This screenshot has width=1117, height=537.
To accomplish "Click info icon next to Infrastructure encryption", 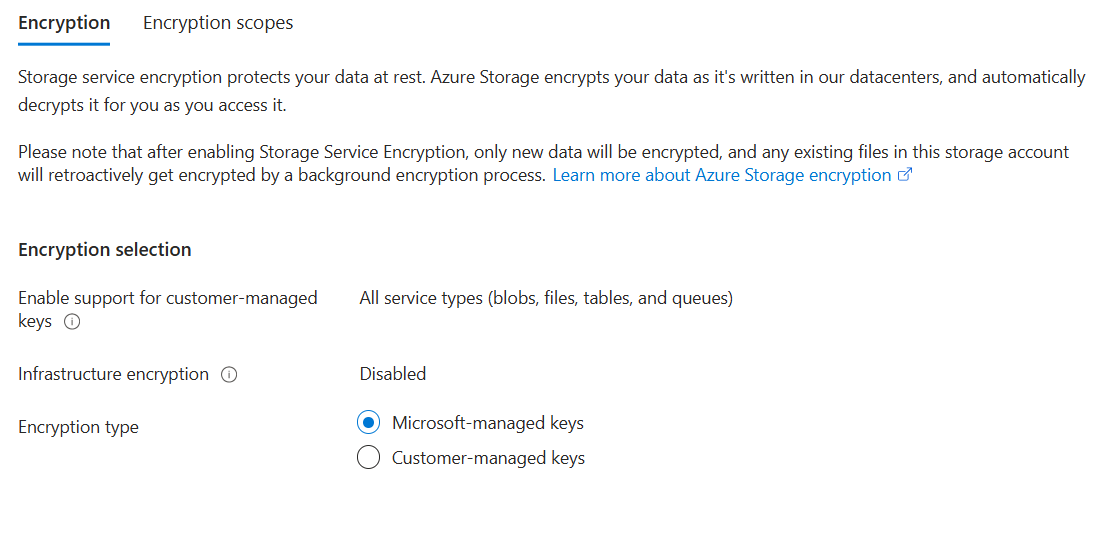I will coord(229,375).
